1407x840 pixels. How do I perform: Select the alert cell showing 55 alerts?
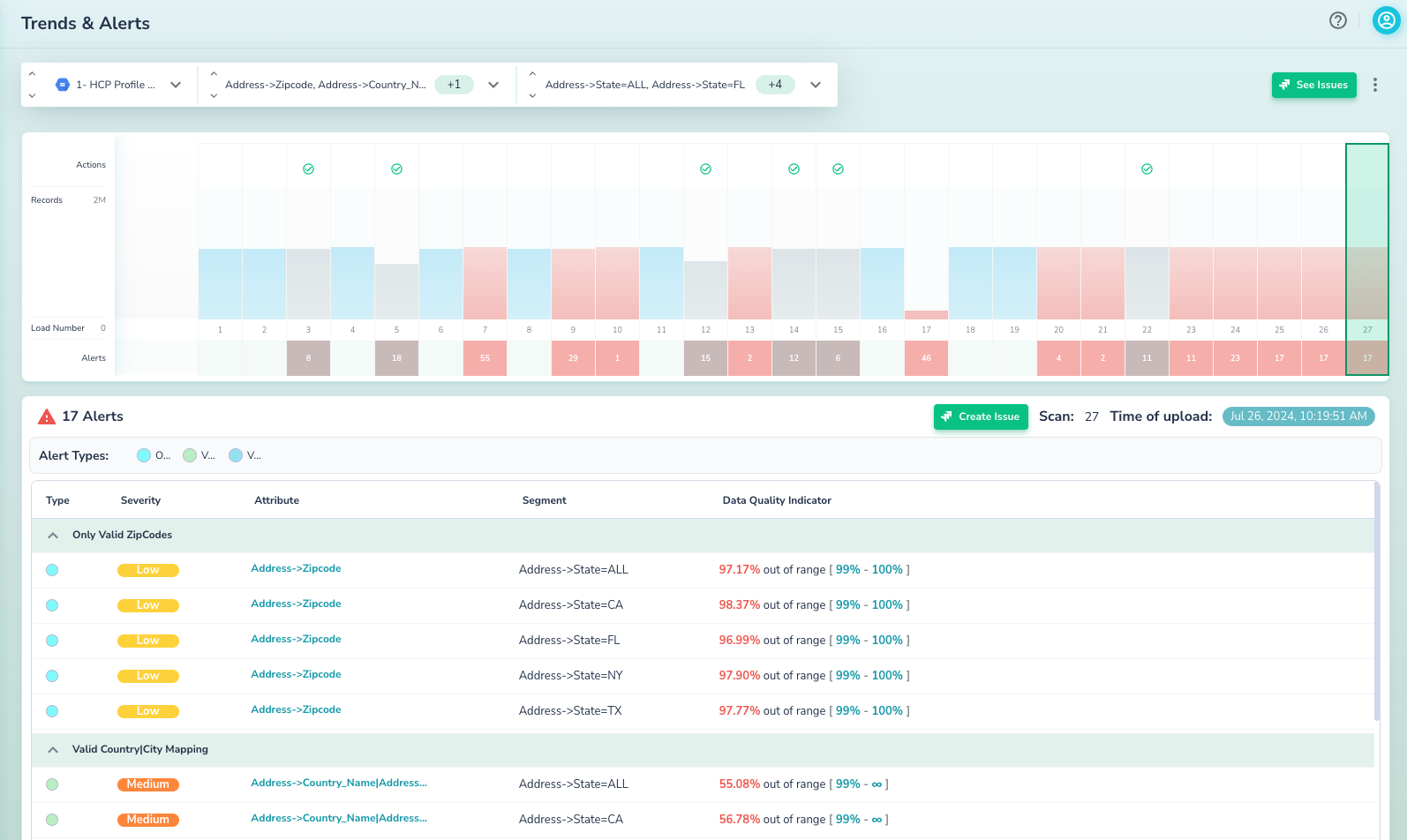[x=485, y=358]
